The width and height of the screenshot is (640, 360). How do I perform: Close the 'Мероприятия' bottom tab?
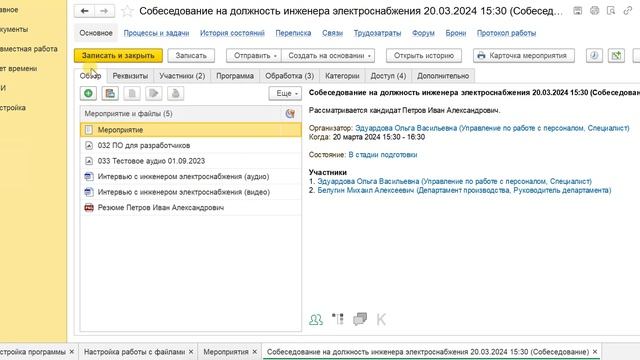tap(255, 351)
